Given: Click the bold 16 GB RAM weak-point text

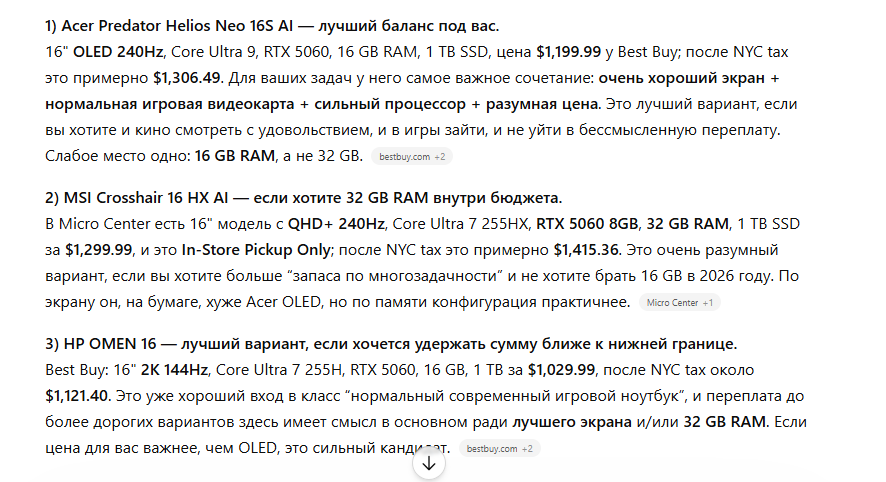Looking at the screenshot, I should pyautogui.click(x=234, y=155).
